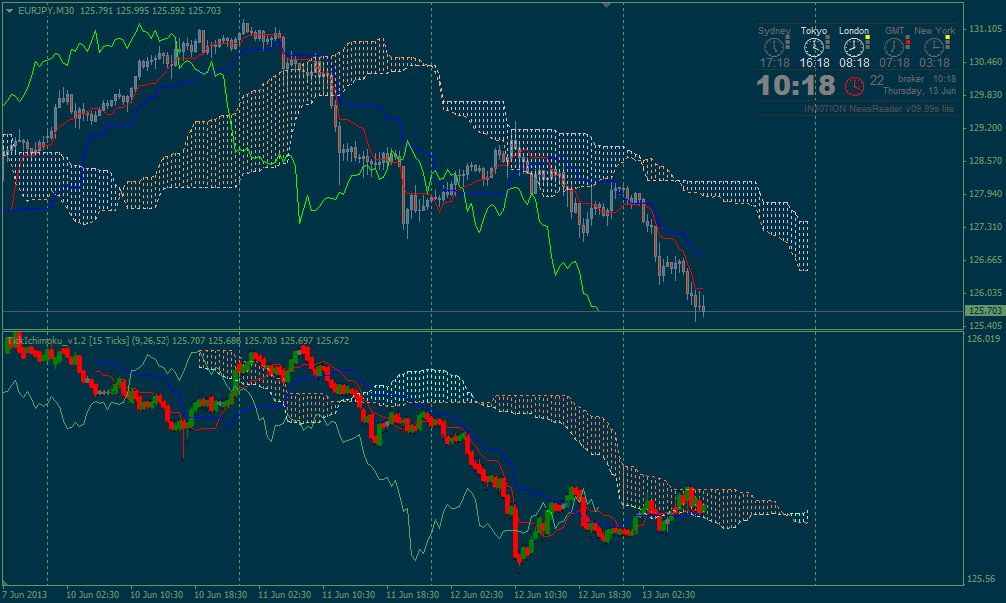Click the 129.830 price axis label
Image resolution: width=1006 pixels, height=603 pixels.
tap(985, 94)
